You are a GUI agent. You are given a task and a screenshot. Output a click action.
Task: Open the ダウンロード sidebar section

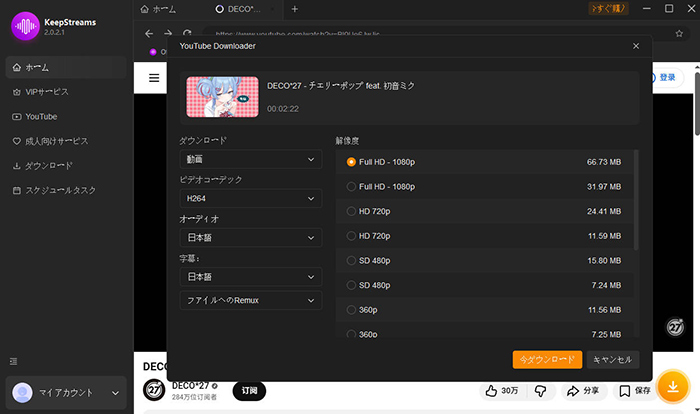(x=66, y=166)
